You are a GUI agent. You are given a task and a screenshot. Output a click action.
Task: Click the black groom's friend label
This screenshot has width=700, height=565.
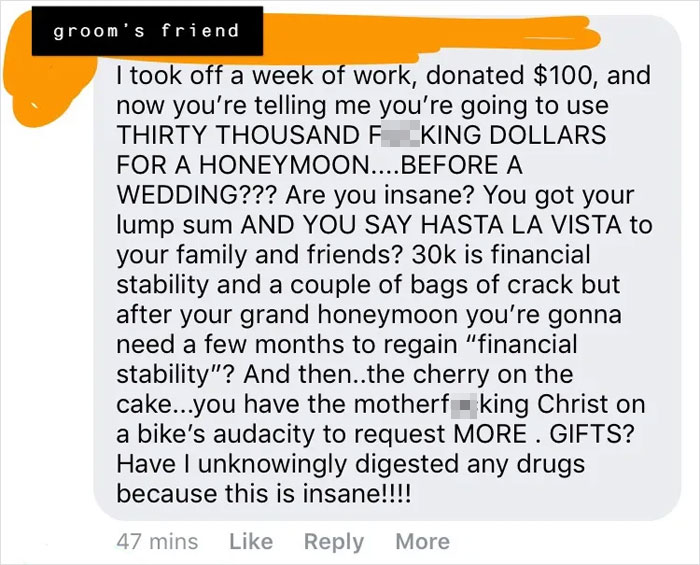click(147, 31)
